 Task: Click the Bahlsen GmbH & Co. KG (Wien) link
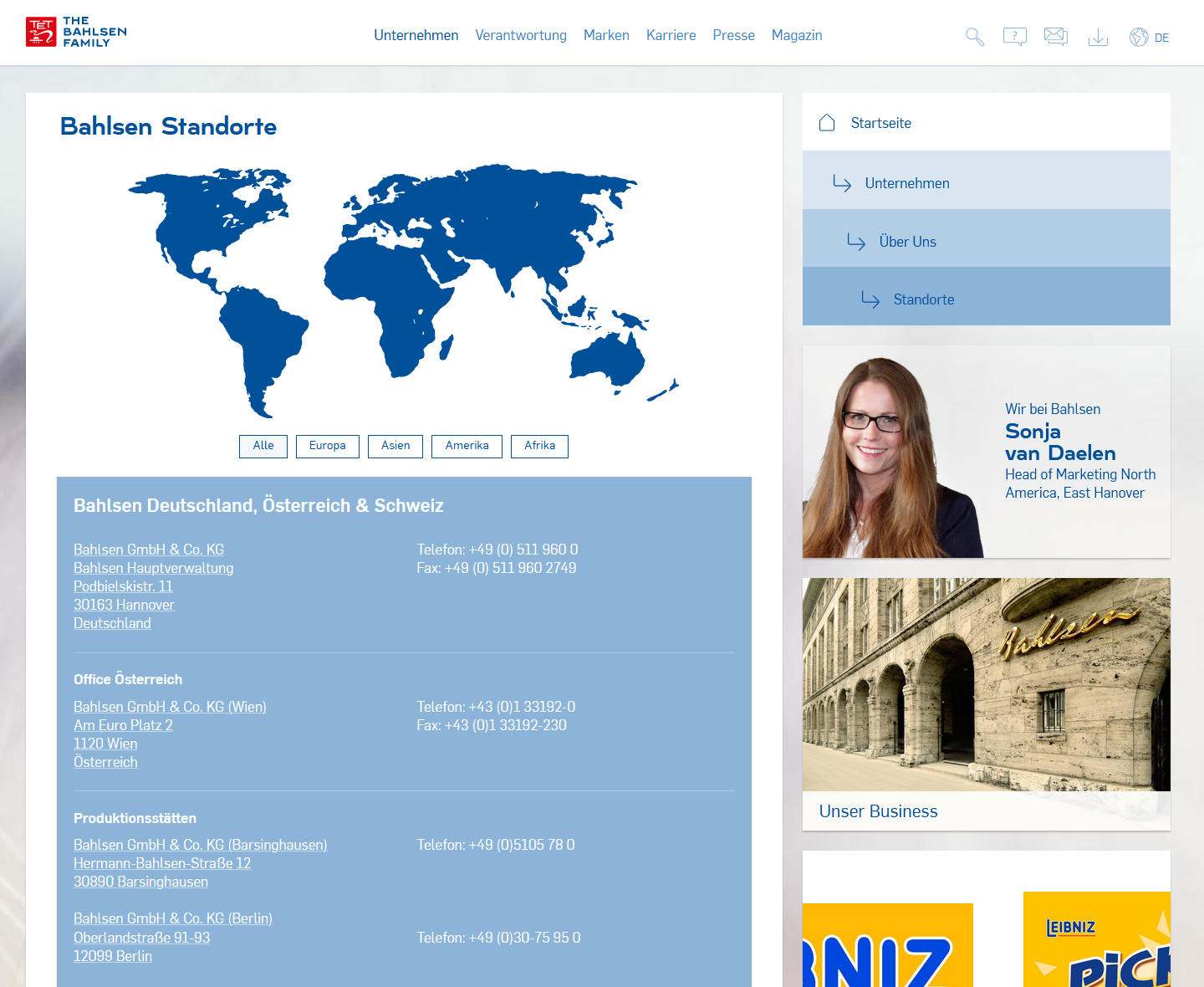pos(170,707)
